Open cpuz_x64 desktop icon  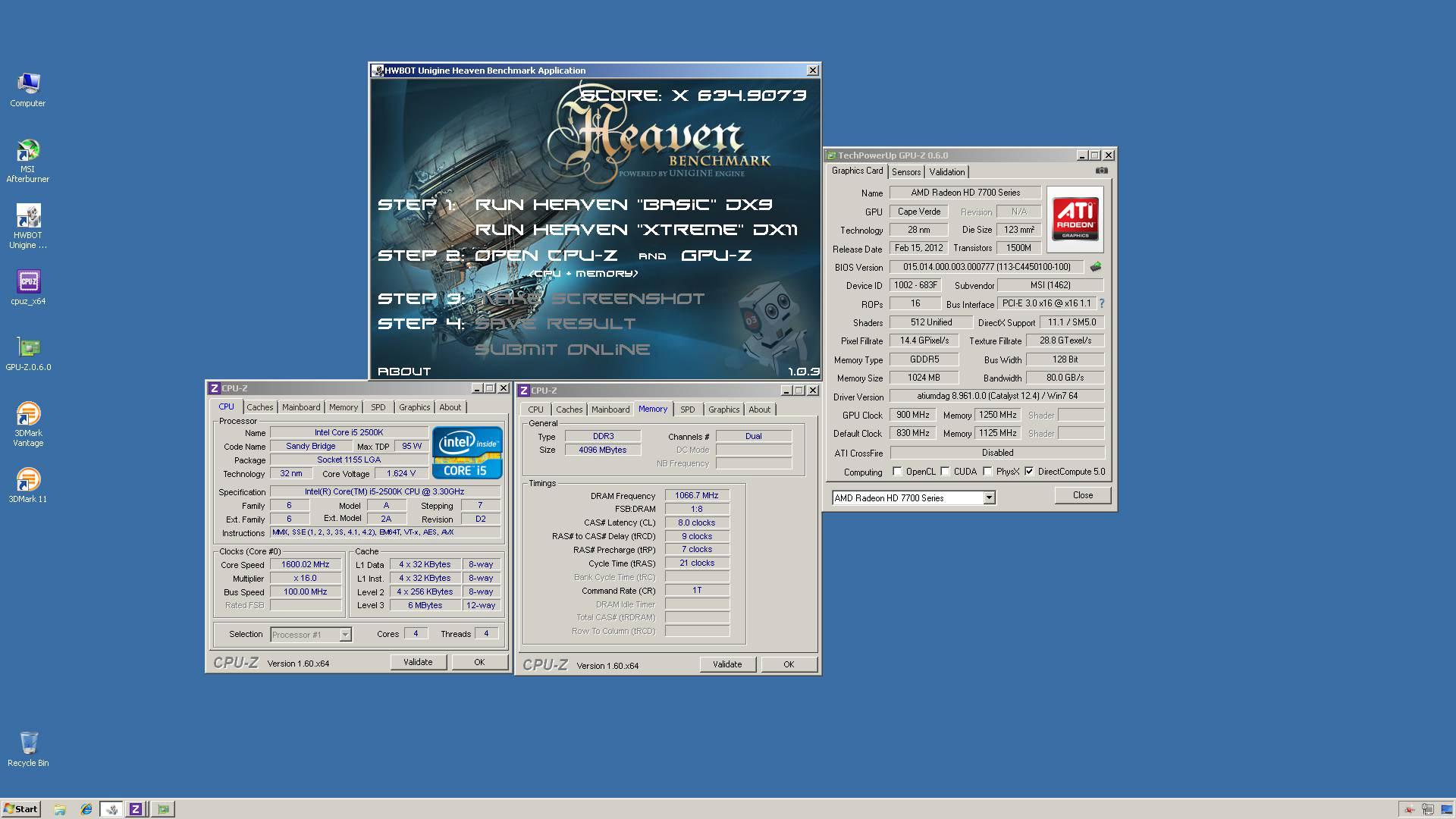tap(28, 287)
